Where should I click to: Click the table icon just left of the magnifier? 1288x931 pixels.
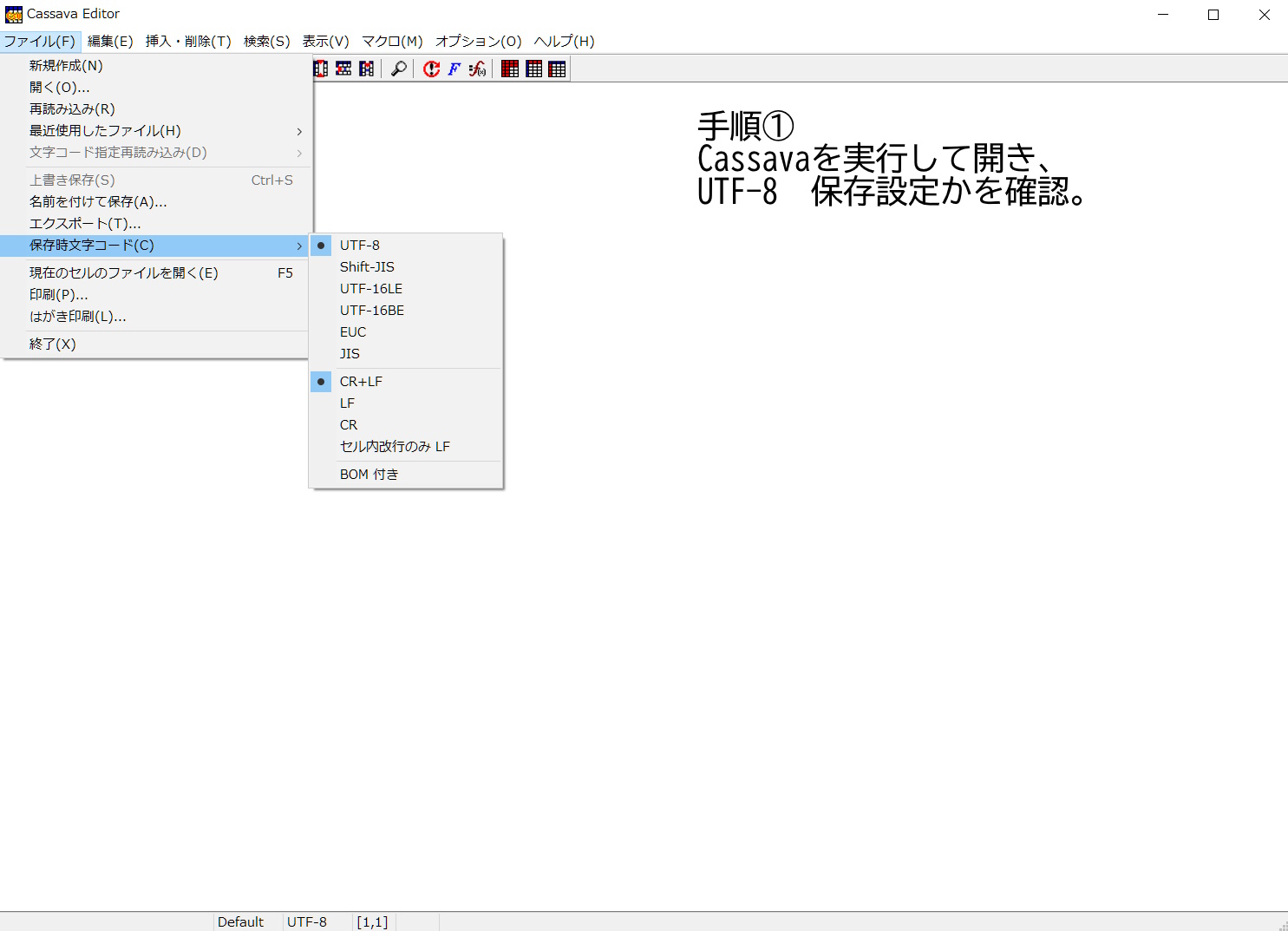(367, 69)
